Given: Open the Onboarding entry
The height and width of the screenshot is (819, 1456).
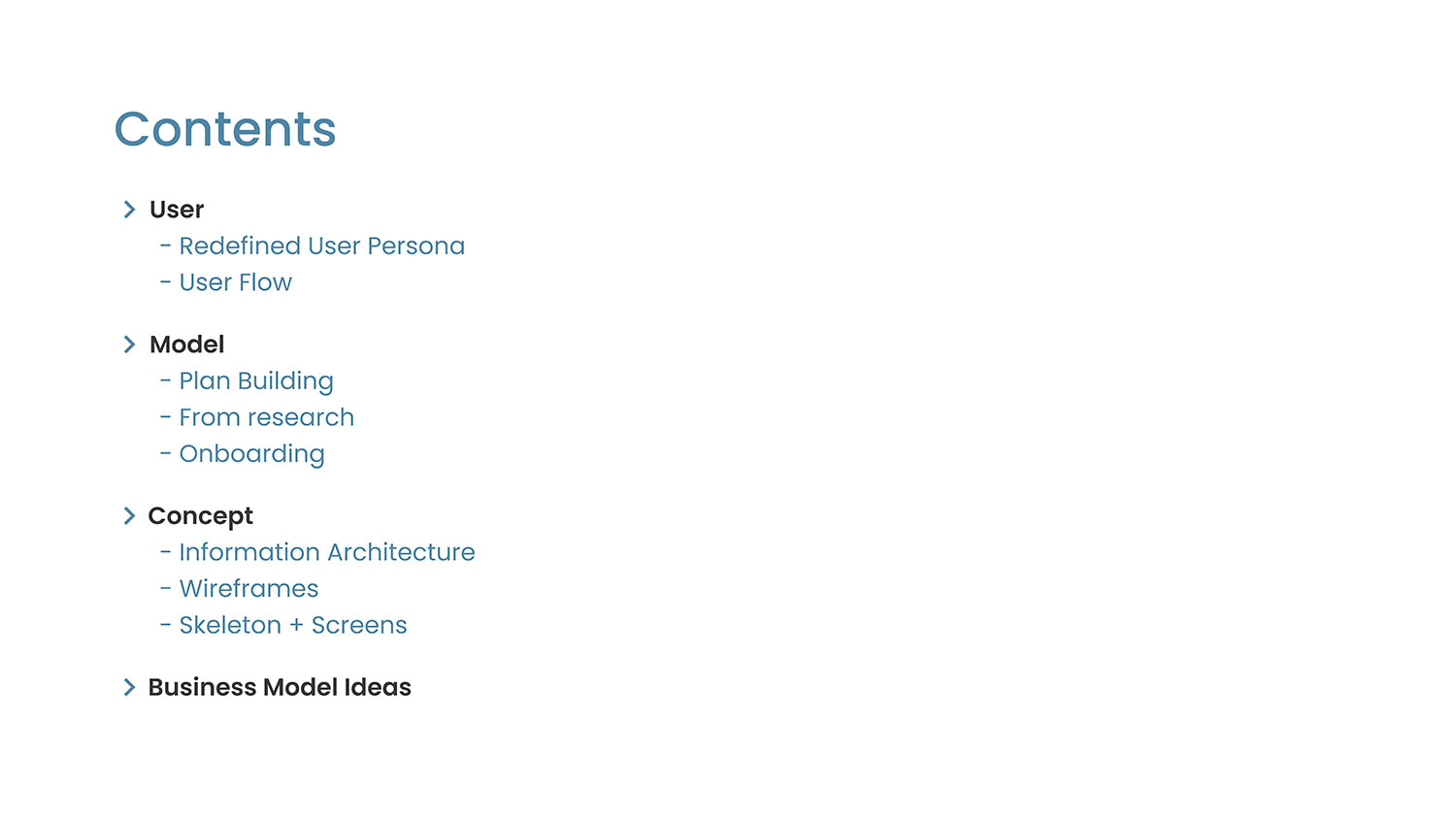Looking at the screenshot, I should click(251, 454).
